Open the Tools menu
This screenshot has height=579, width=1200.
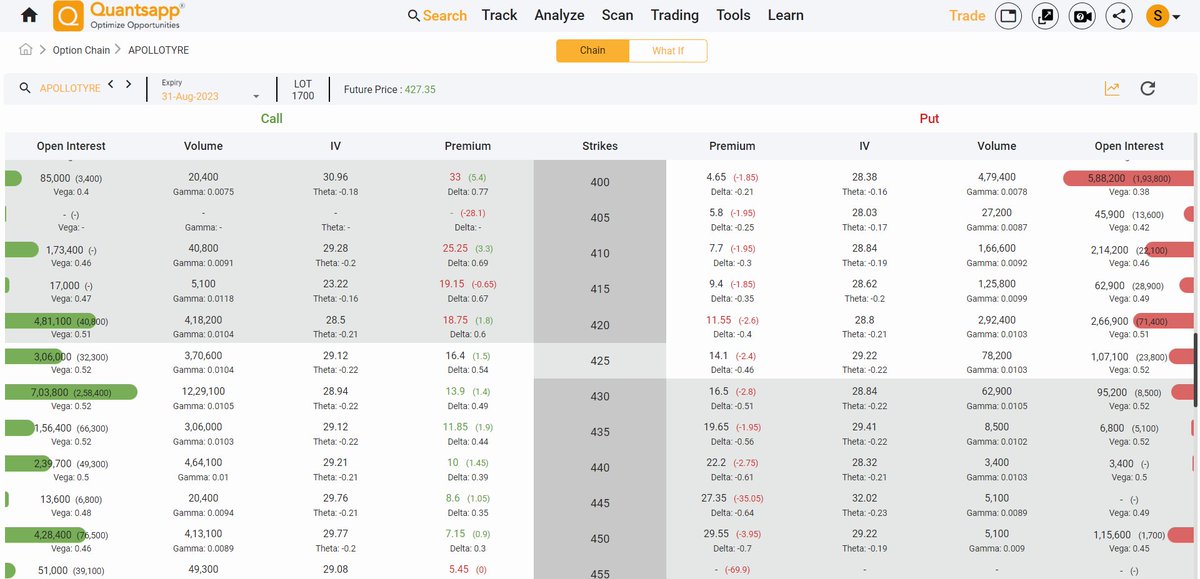[733, 15]
